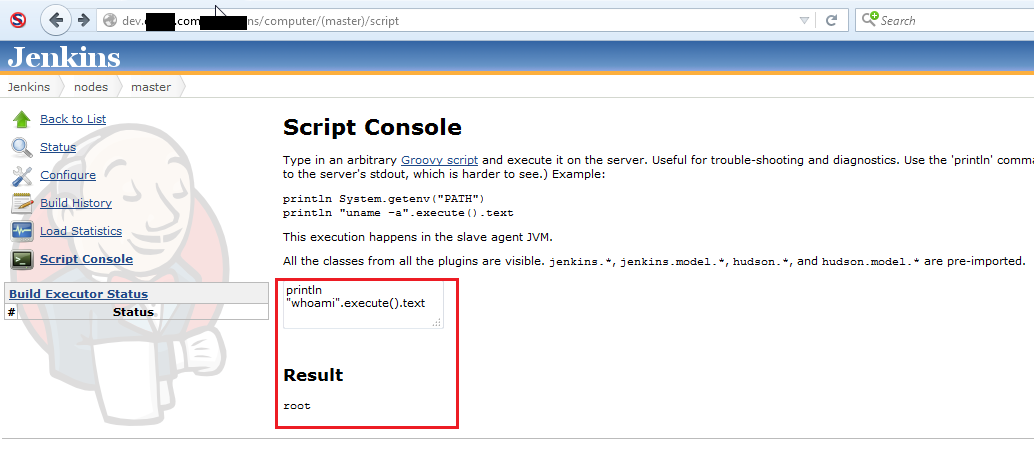Select the 'nodes' breadcrumb item
This screenshot has width=1034, height=451.
tap(91, 87)
